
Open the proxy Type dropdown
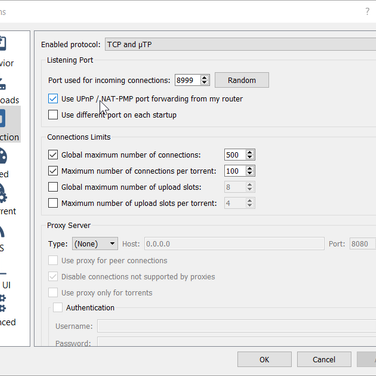[x=95, y=244]
